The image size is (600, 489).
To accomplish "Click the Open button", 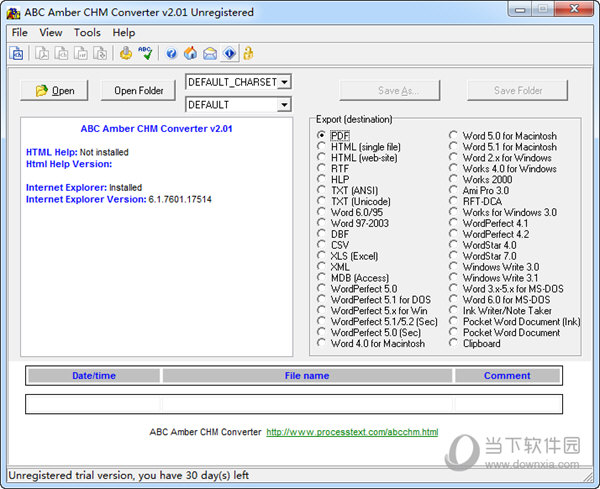I will point(54,91).
